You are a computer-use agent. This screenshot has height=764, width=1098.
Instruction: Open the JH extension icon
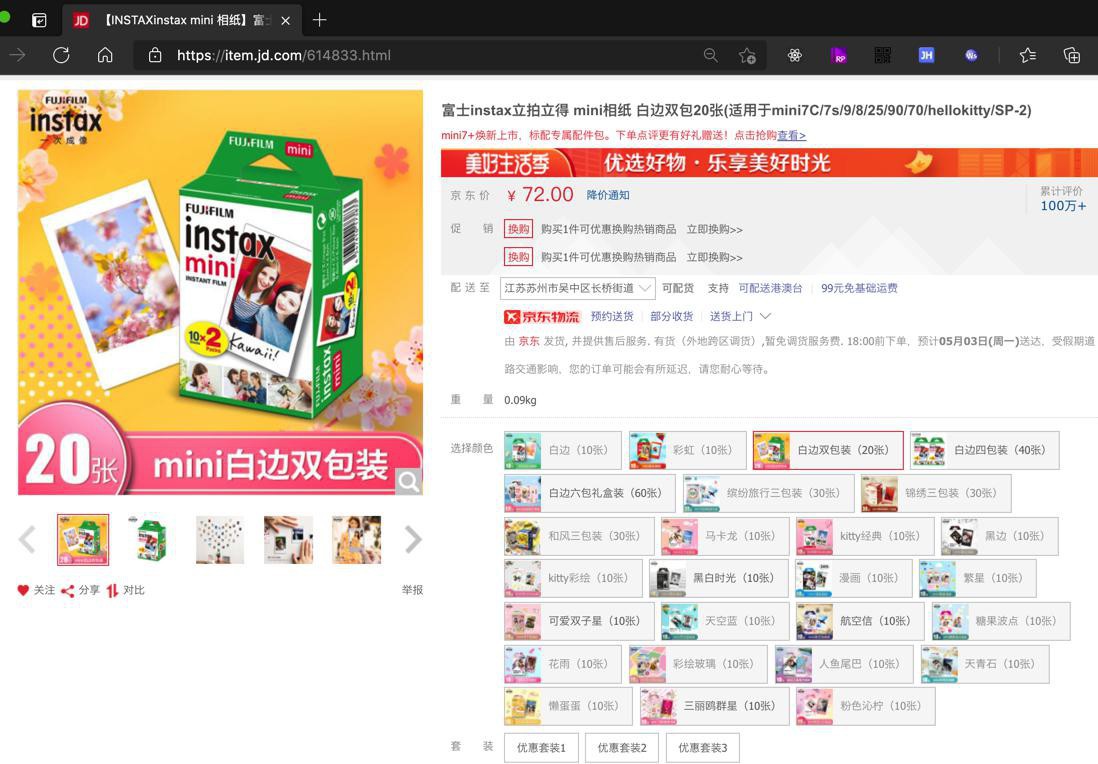coord(926,55)
